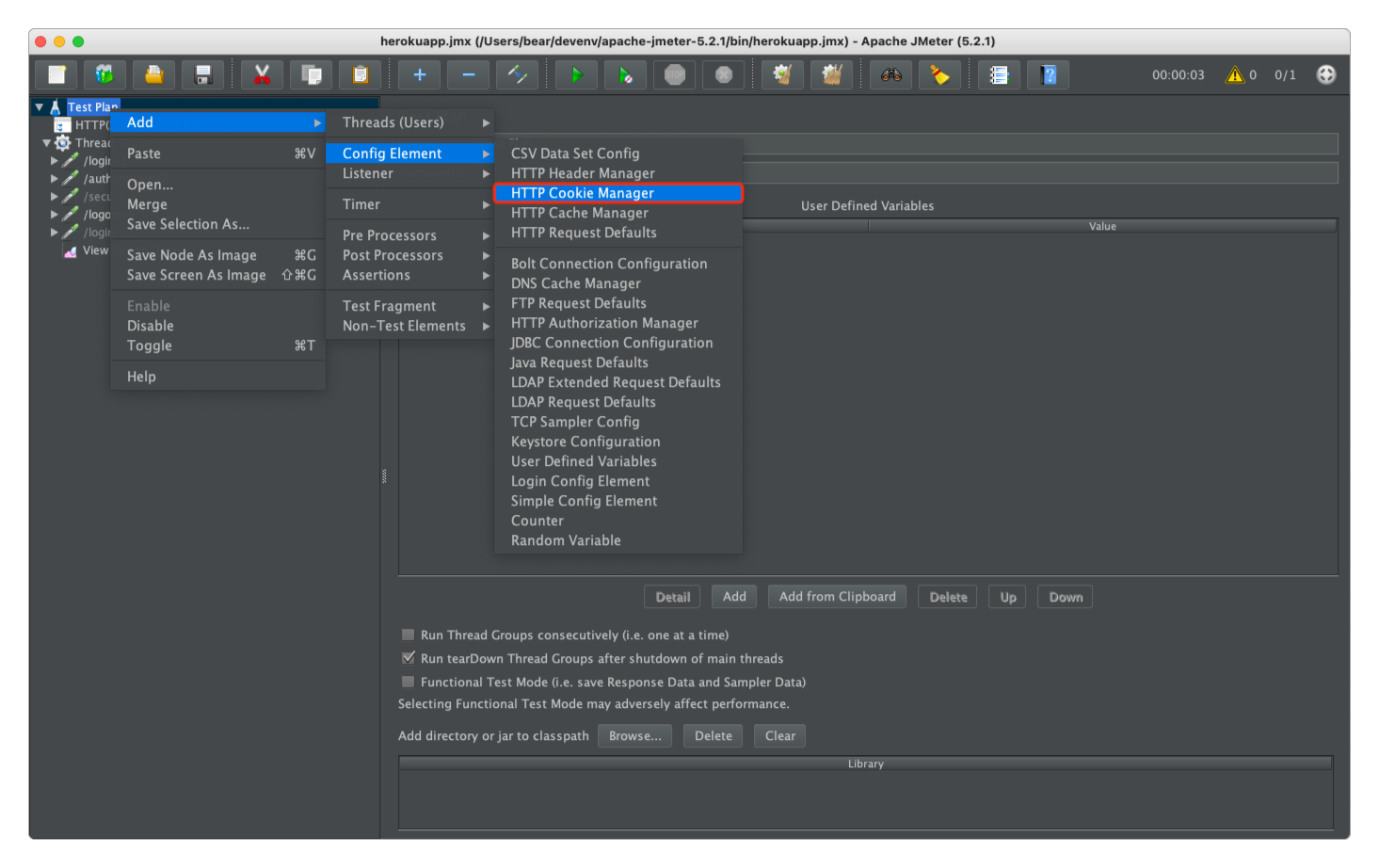Screen dimensions: 1379x868
Task: Open Help with question mark icon
Action: (x=1048, y=74)
